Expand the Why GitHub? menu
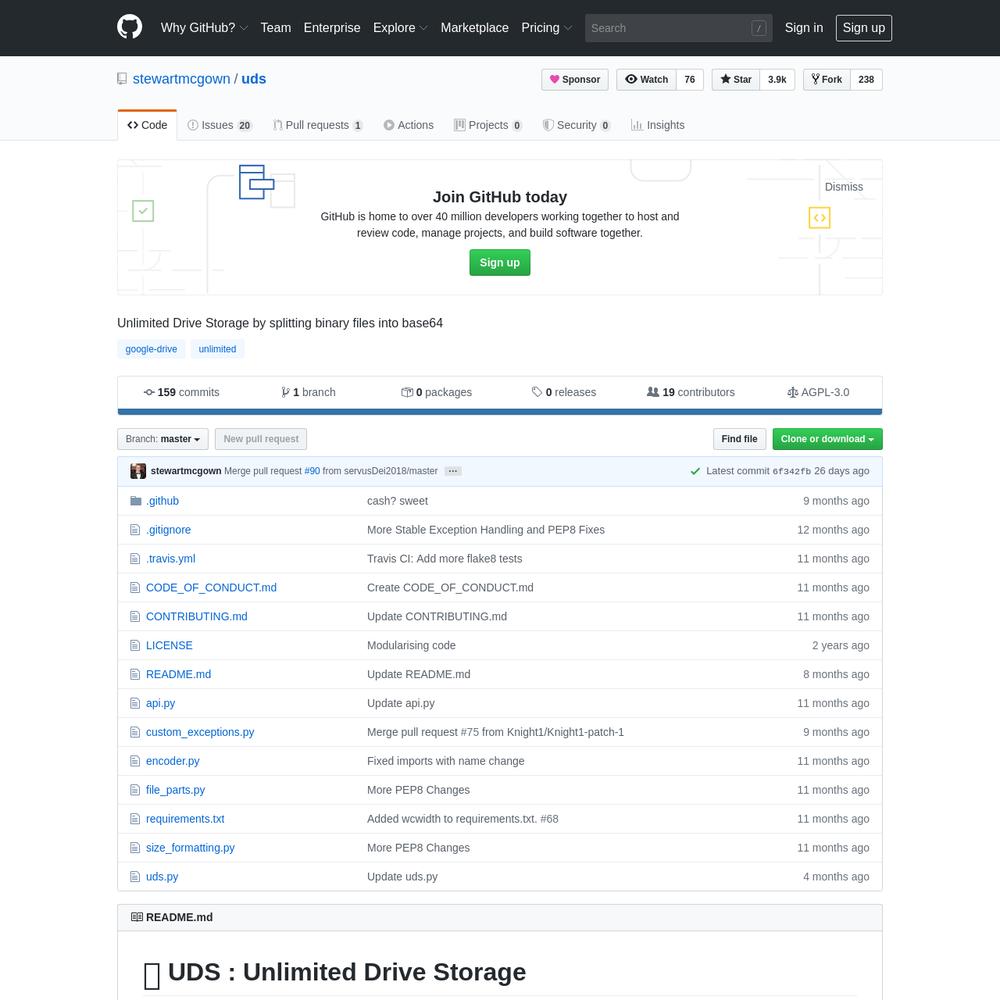1000x1000 pixels. click(x=204, y=28)
